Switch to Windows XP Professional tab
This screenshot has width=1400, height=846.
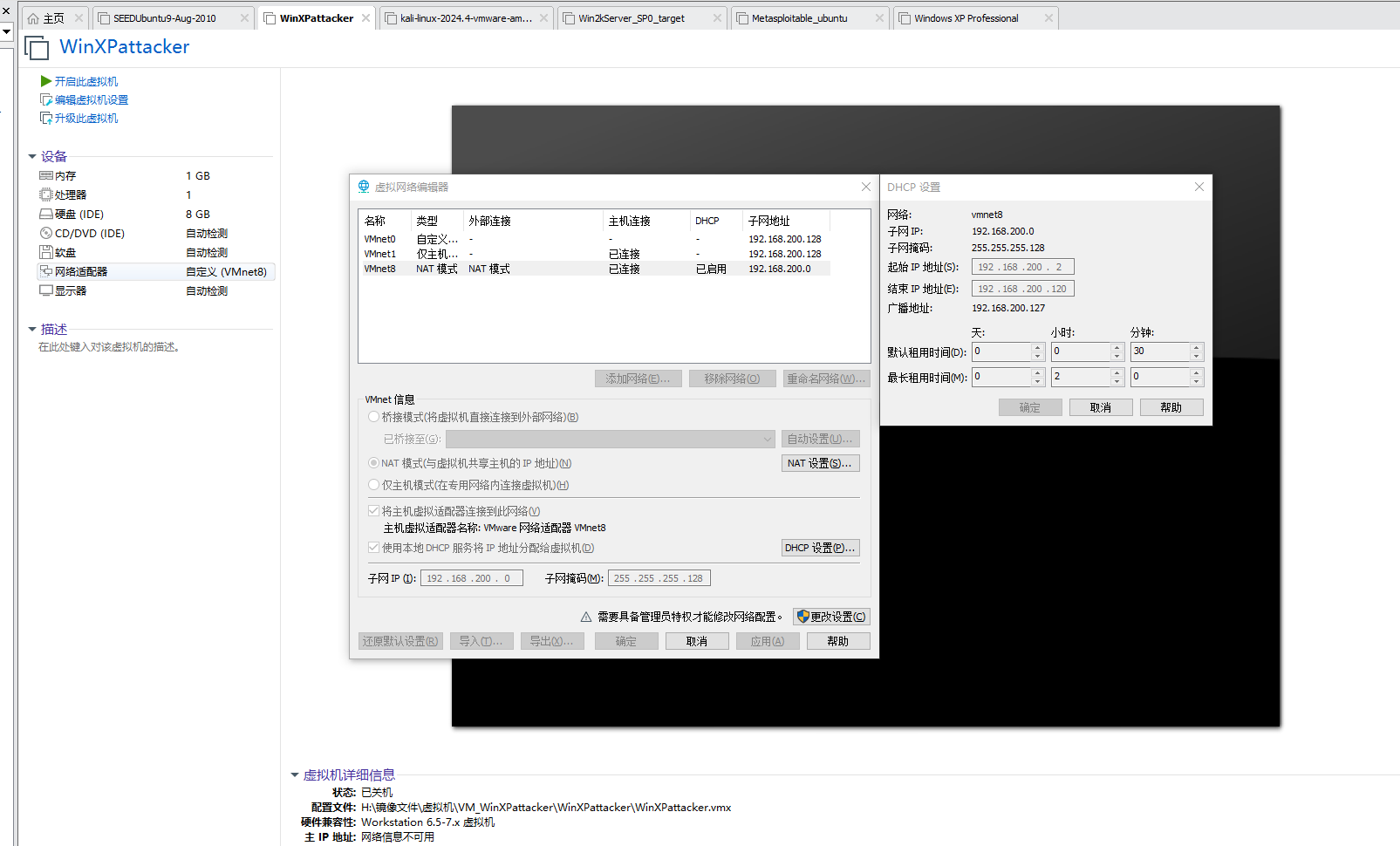[975, 18]
